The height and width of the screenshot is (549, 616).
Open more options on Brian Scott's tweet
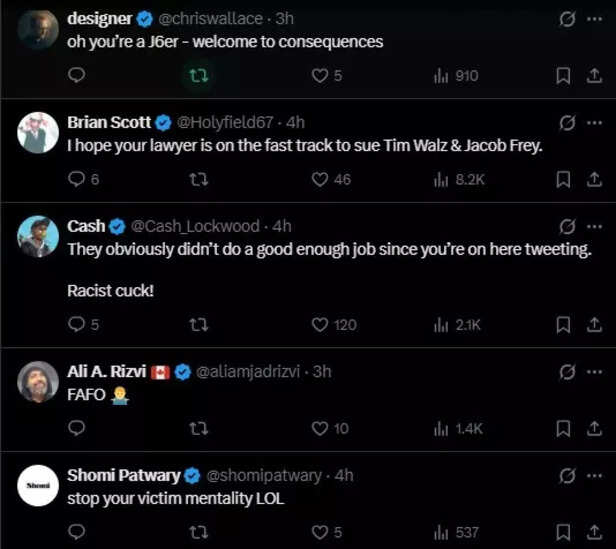pos(594,122)
